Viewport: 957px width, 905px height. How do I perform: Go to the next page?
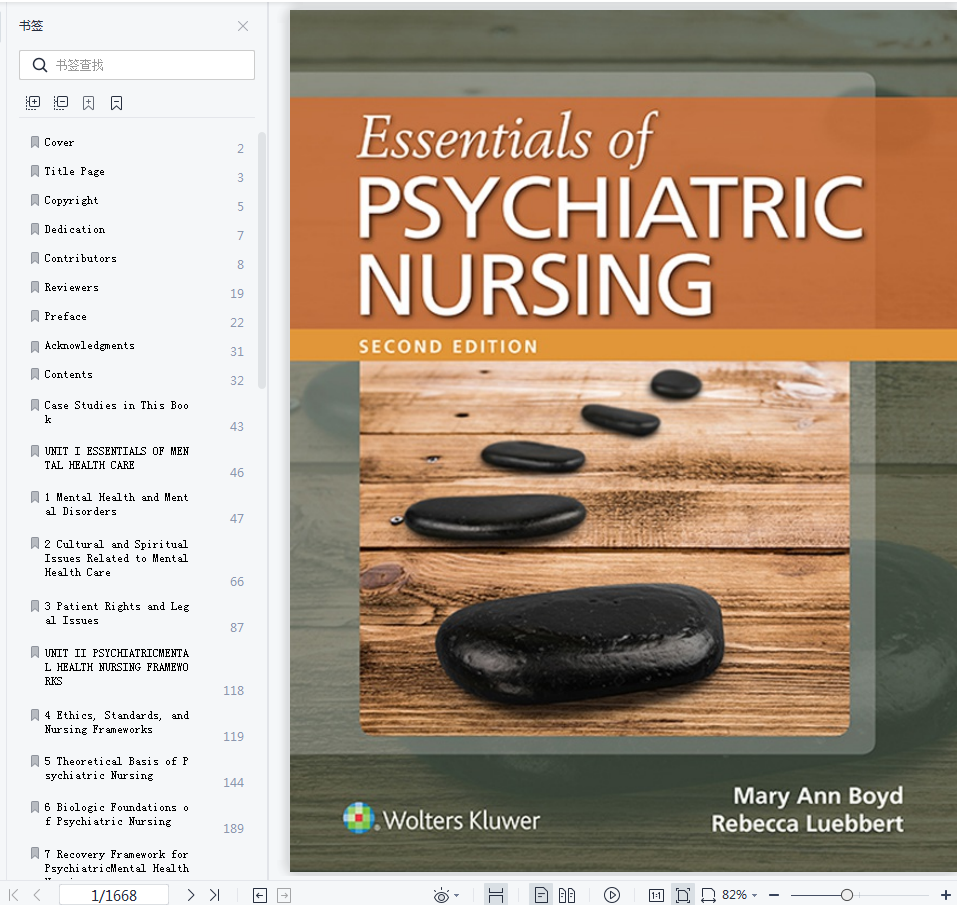190,895
